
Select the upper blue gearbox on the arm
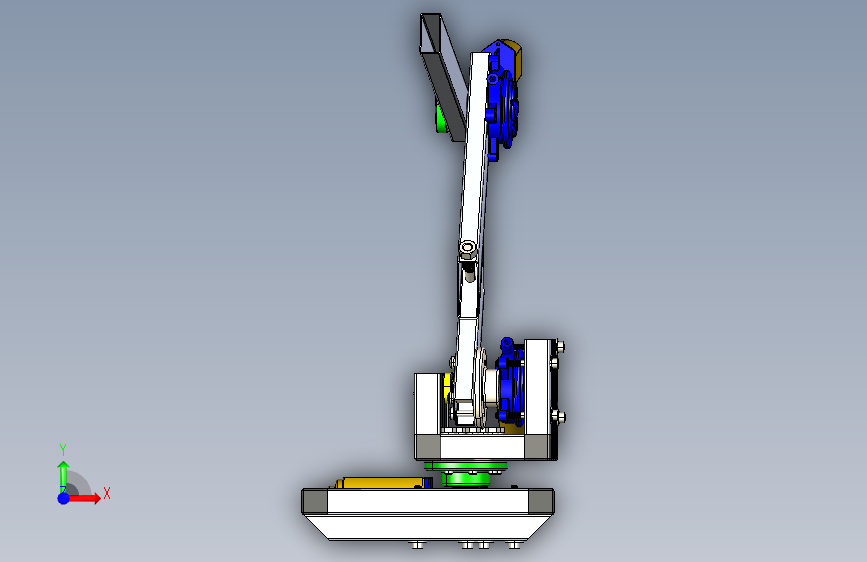(502, 108)
